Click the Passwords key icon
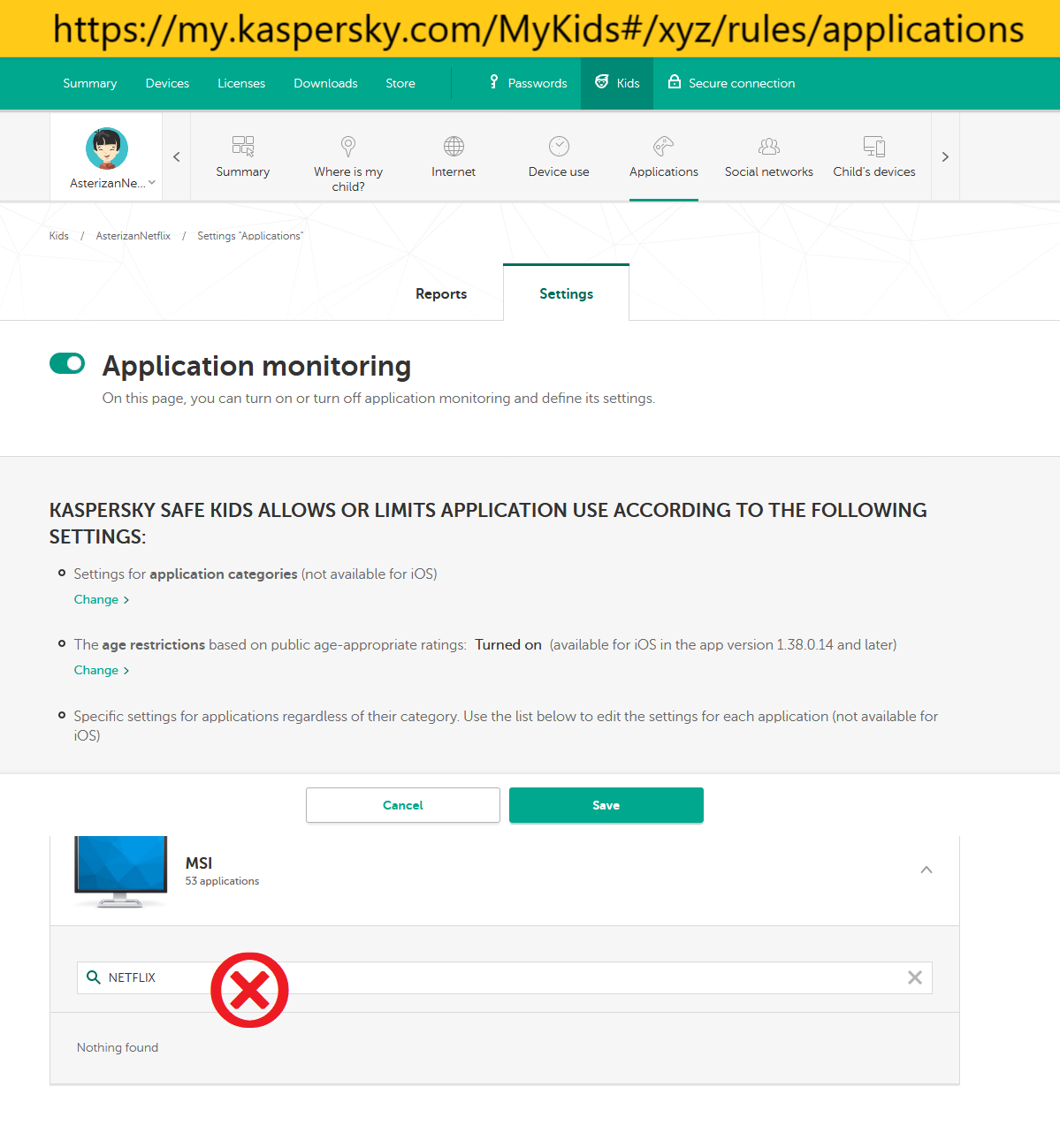Viewport: 1060px width, 1148px height. [x=494, y=82]
